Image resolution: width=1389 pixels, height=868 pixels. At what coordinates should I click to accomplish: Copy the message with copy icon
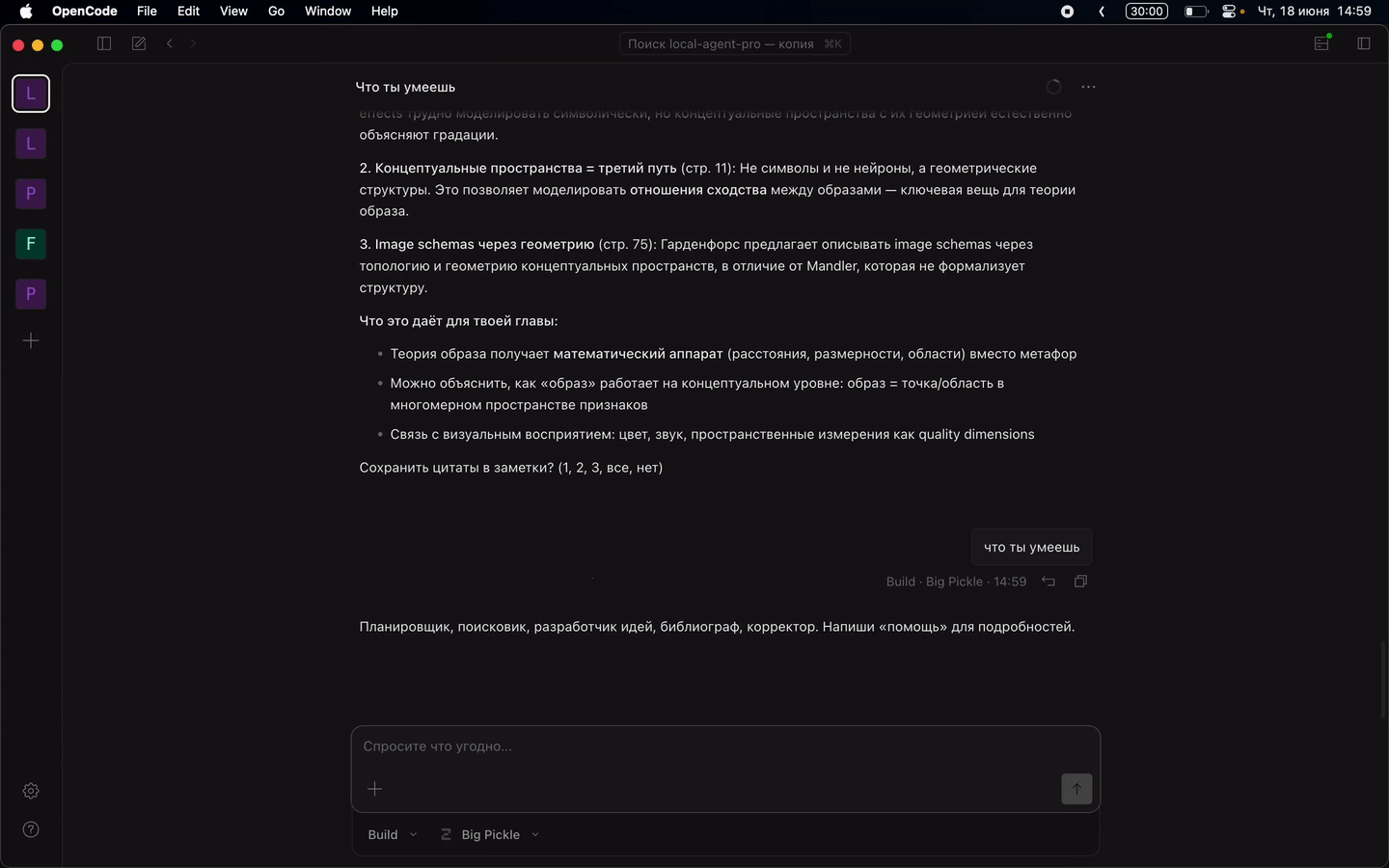(1080, 582)
